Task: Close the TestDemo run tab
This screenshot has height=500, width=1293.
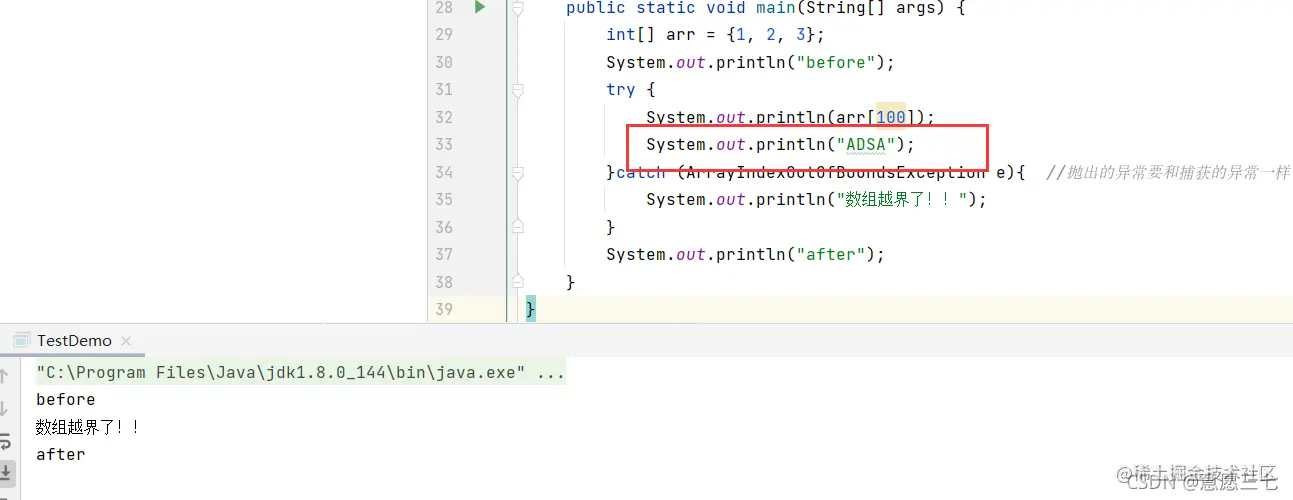Action: click(126, 342)
